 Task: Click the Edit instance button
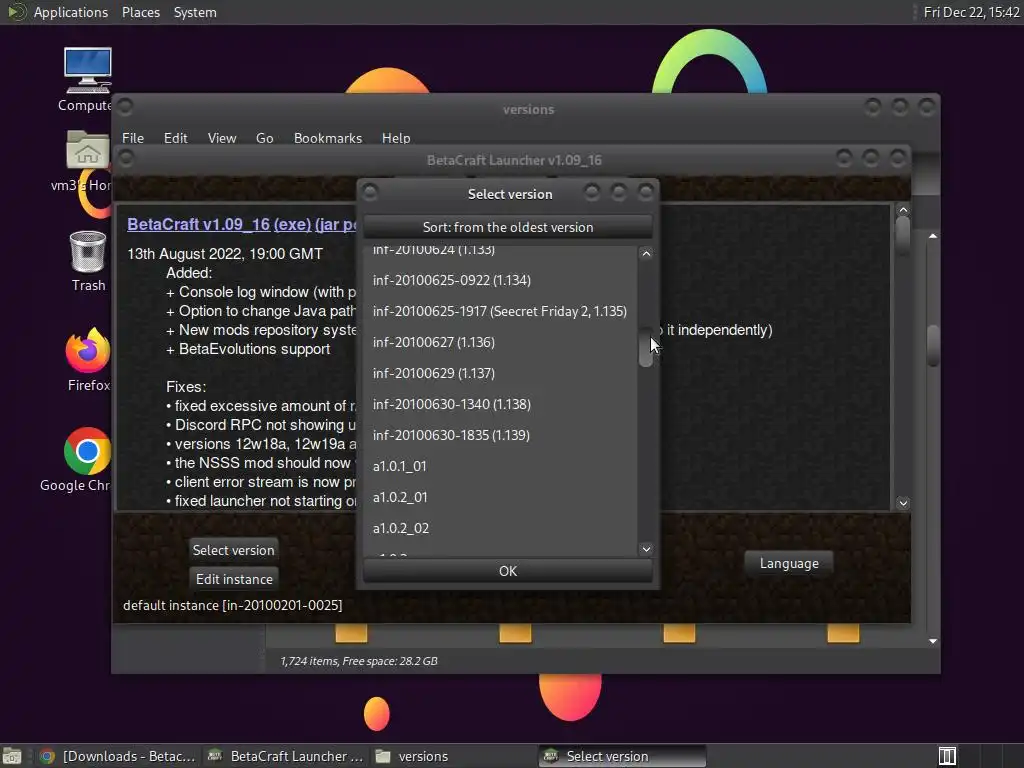pos(234,579)
